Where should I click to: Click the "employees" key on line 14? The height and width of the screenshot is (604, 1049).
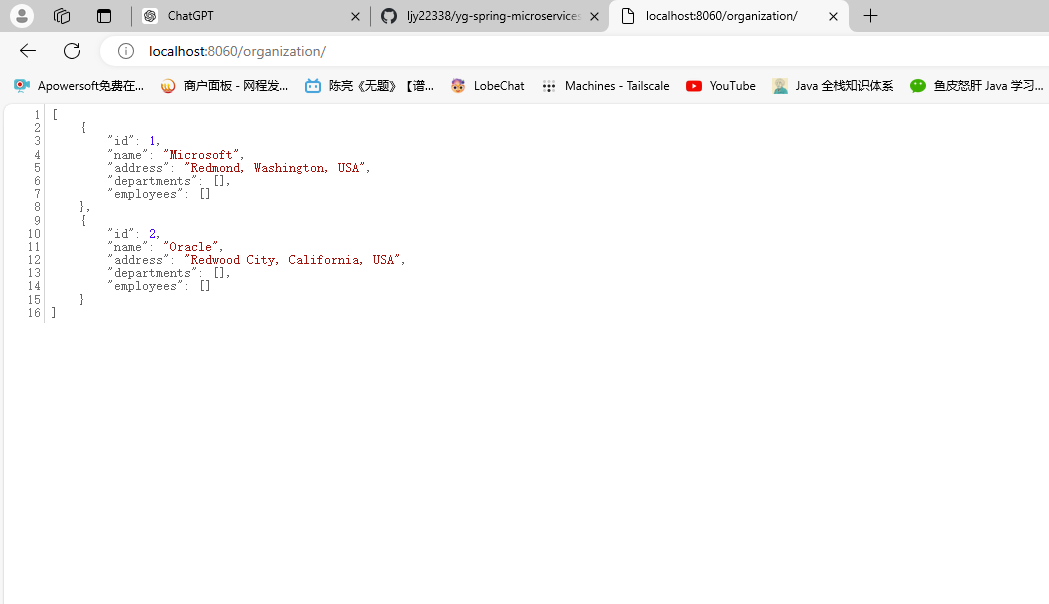[145, 286]
